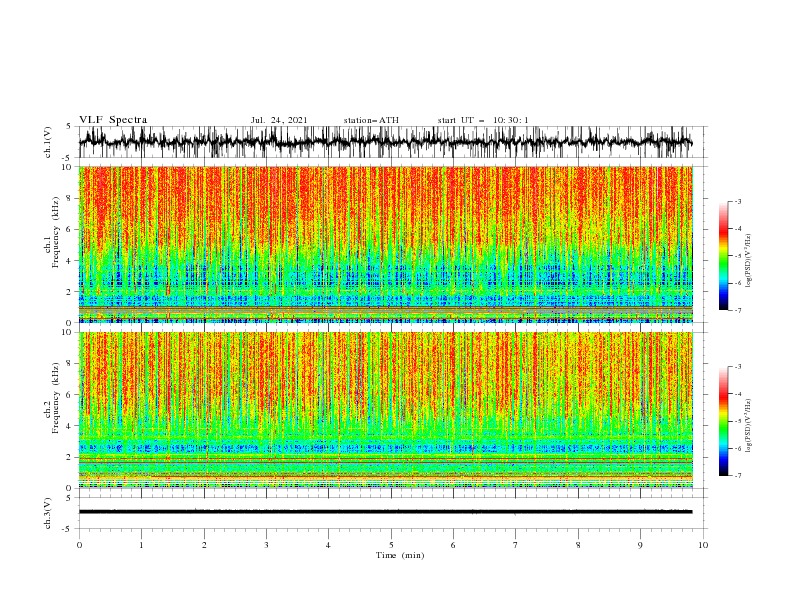This screenshot has width=792, height=612.
Task: Select the date text "Jul. 24, 2021"
Action: (279, 120)
